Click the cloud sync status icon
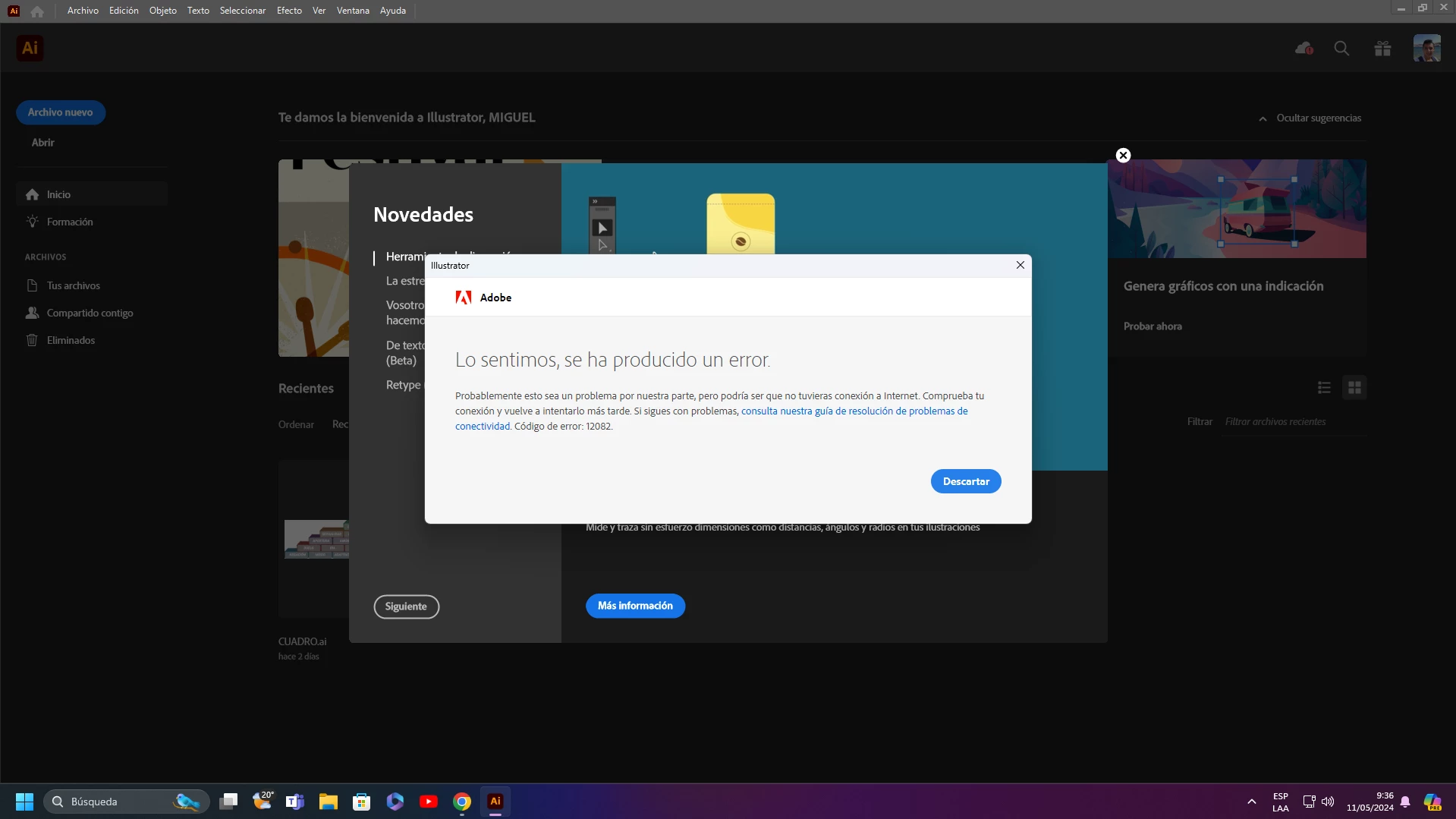The width and height of the screenshot is (1456, 819). [x=1303, y=49]
